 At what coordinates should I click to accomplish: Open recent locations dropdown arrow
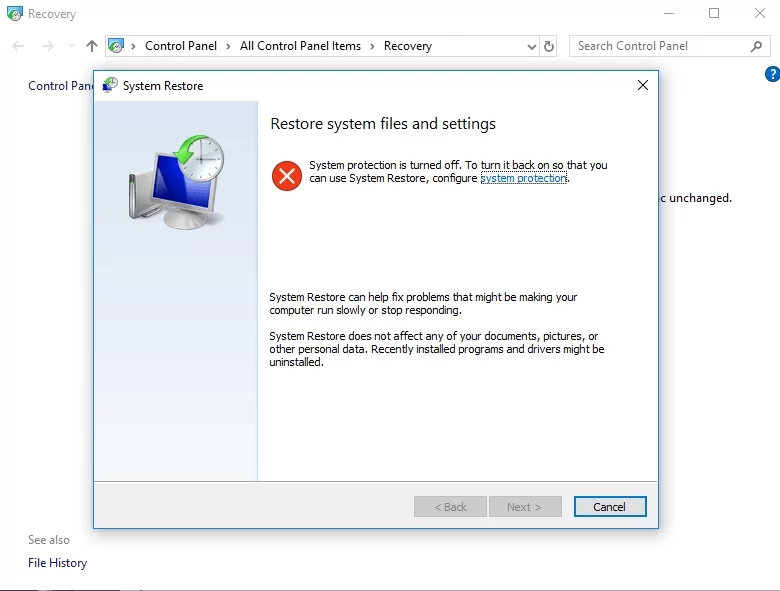[x=70, y=46]
